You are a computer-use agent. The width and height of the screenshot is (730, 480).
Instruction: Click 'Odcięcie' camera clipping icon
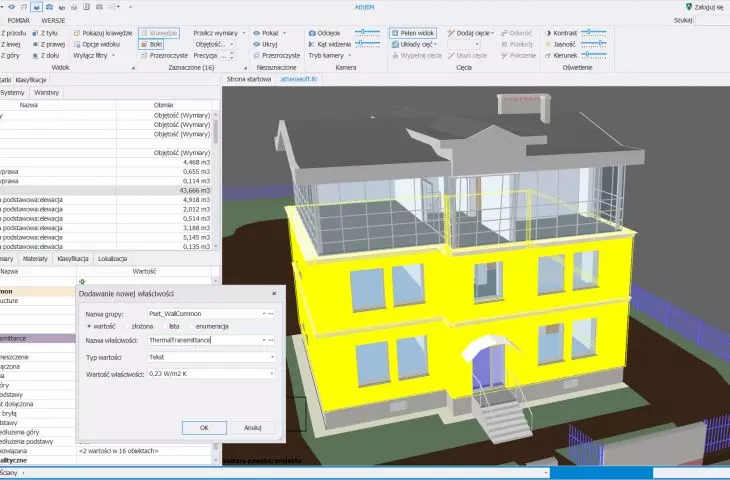[x=312, y=33]
